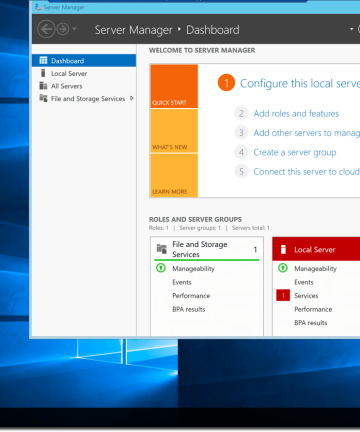Image resolution: width=360 pixels, height=432 pixels.
Task: Click the Dashboard grid icon in sidebar
Action: click(43, 60)
